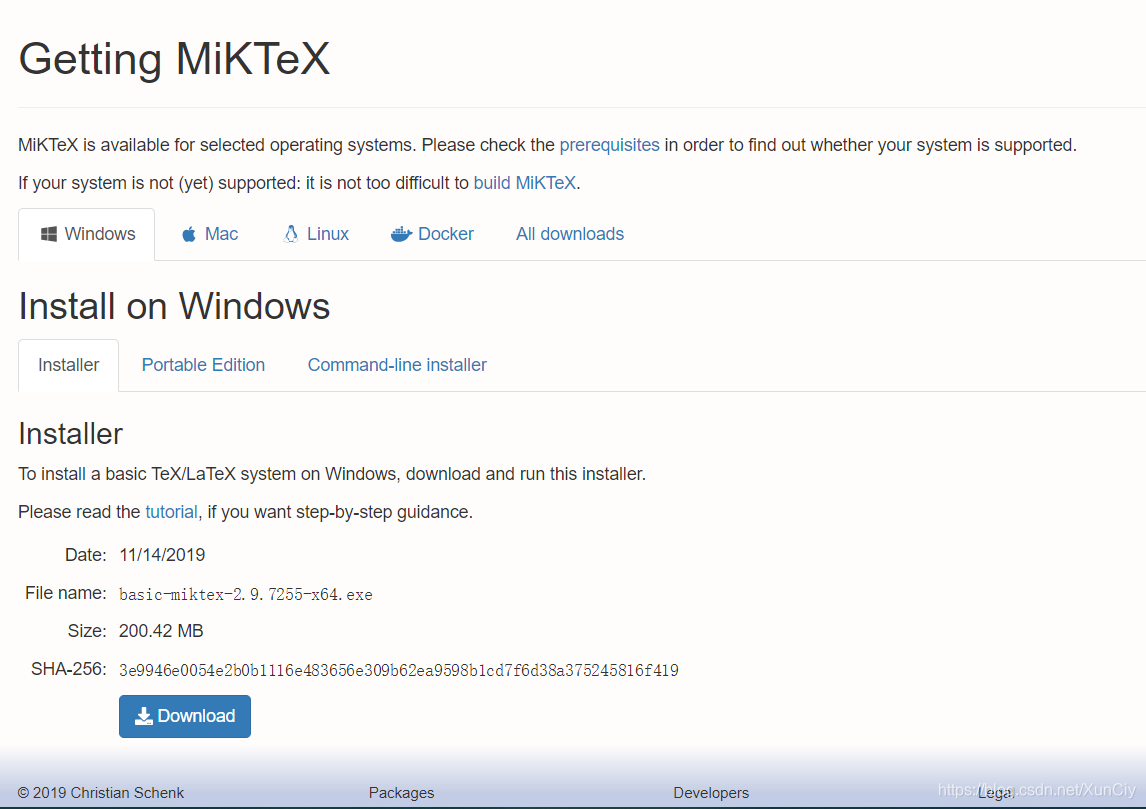Select the Command-line installer tab

point(397,365)
